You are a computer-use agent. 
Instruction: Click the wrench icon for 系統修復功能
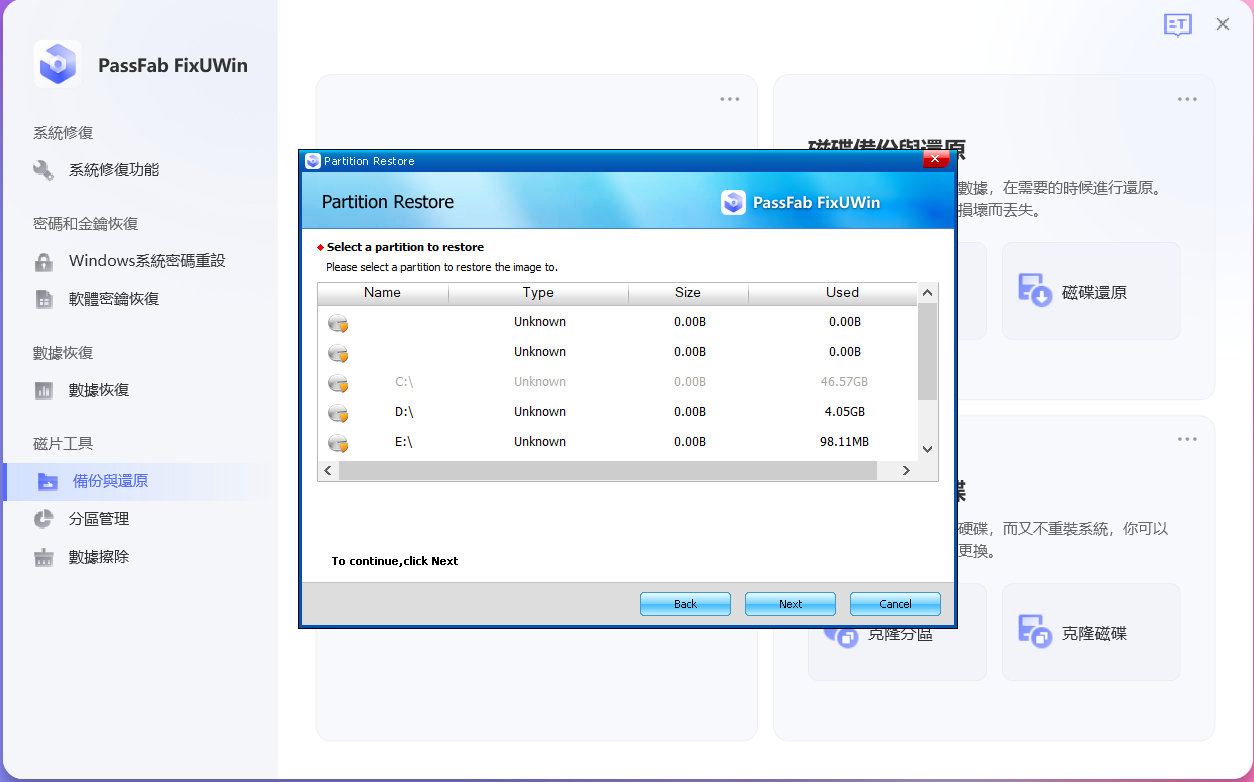pyautogui.click(x=44, y=170)
